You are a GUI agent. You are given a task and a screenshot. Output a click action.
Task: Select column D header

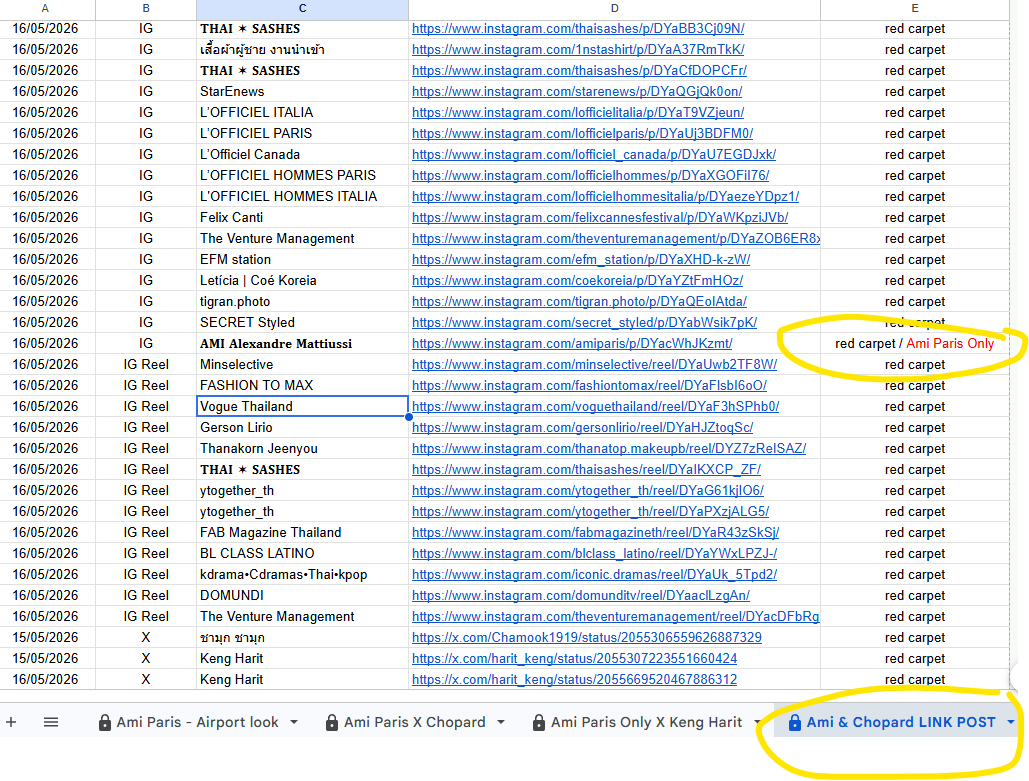[614, 9]
